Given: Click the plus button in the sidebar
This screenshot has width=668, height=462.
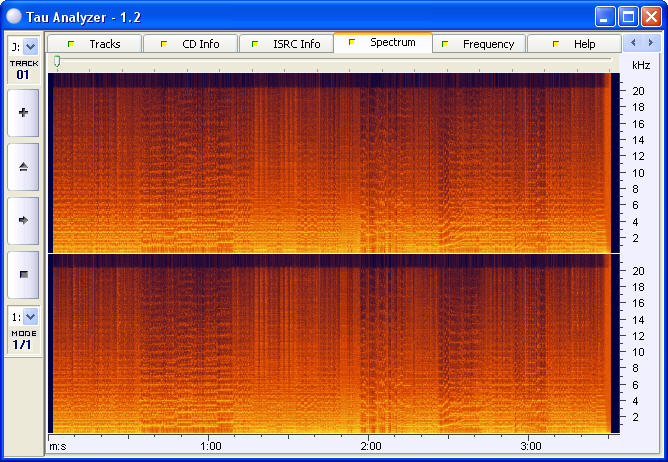Looking at the screenshot, I should (23, 113).
